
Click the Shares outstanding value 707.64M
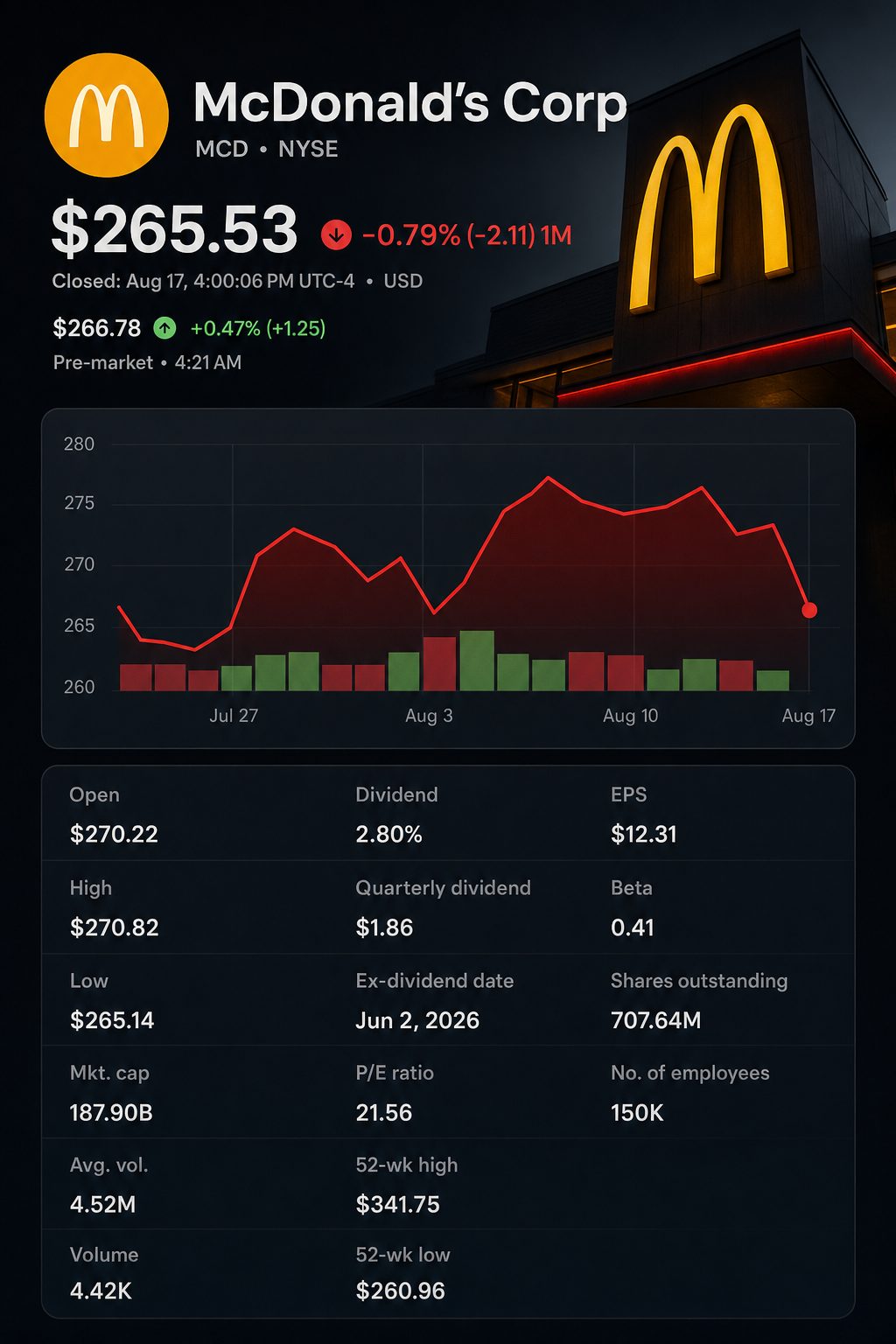pos(655,1020)
